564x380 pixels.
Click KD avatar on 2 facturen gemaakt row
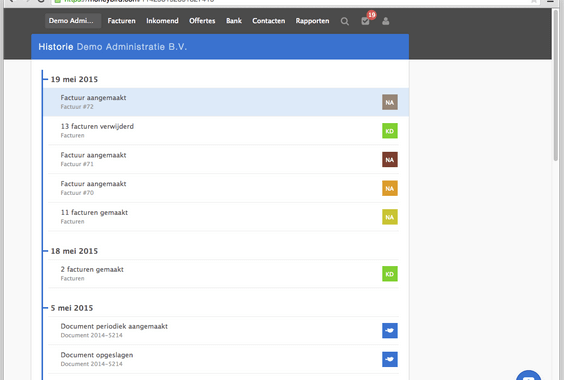(x=390, y=274)
